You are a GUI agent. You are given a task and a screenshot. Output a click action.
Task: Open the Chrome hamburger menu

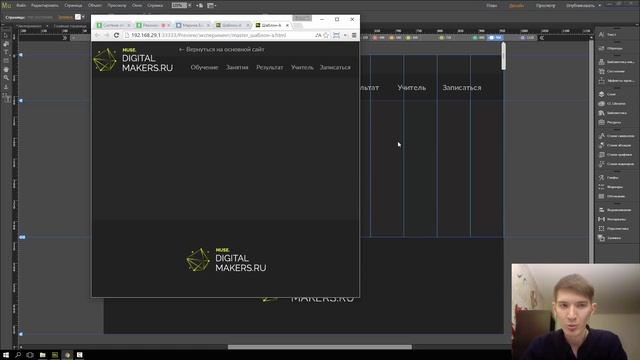[x=354, y=36]
